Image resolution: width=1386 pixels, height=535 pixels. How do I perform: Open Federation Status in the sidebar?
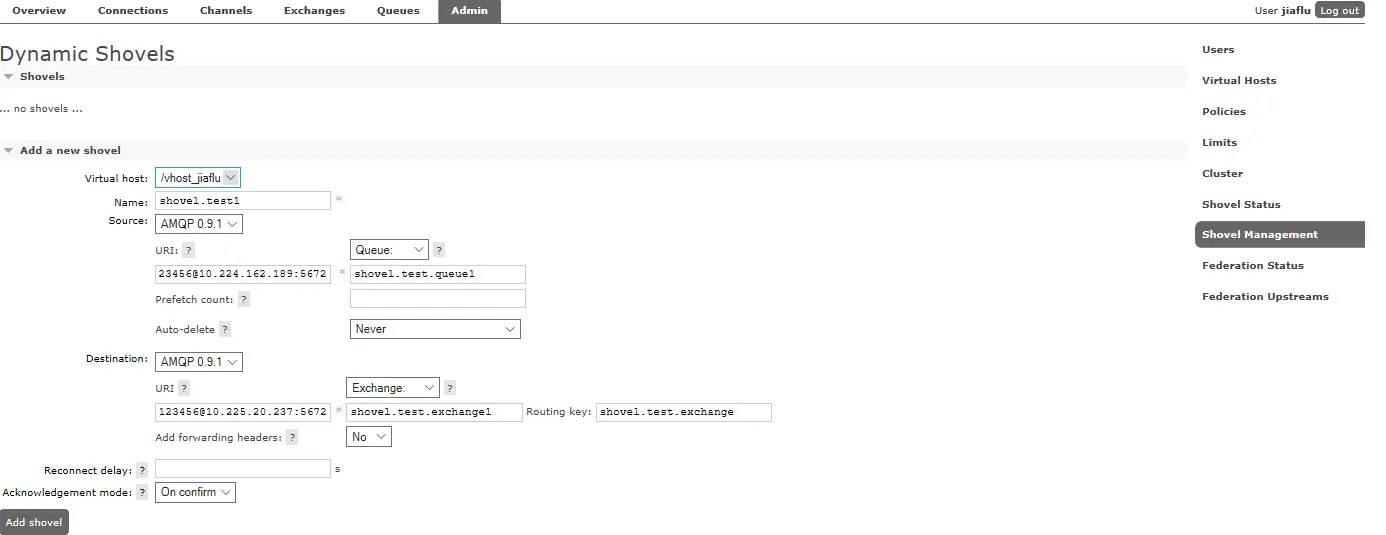[1253, 266]
